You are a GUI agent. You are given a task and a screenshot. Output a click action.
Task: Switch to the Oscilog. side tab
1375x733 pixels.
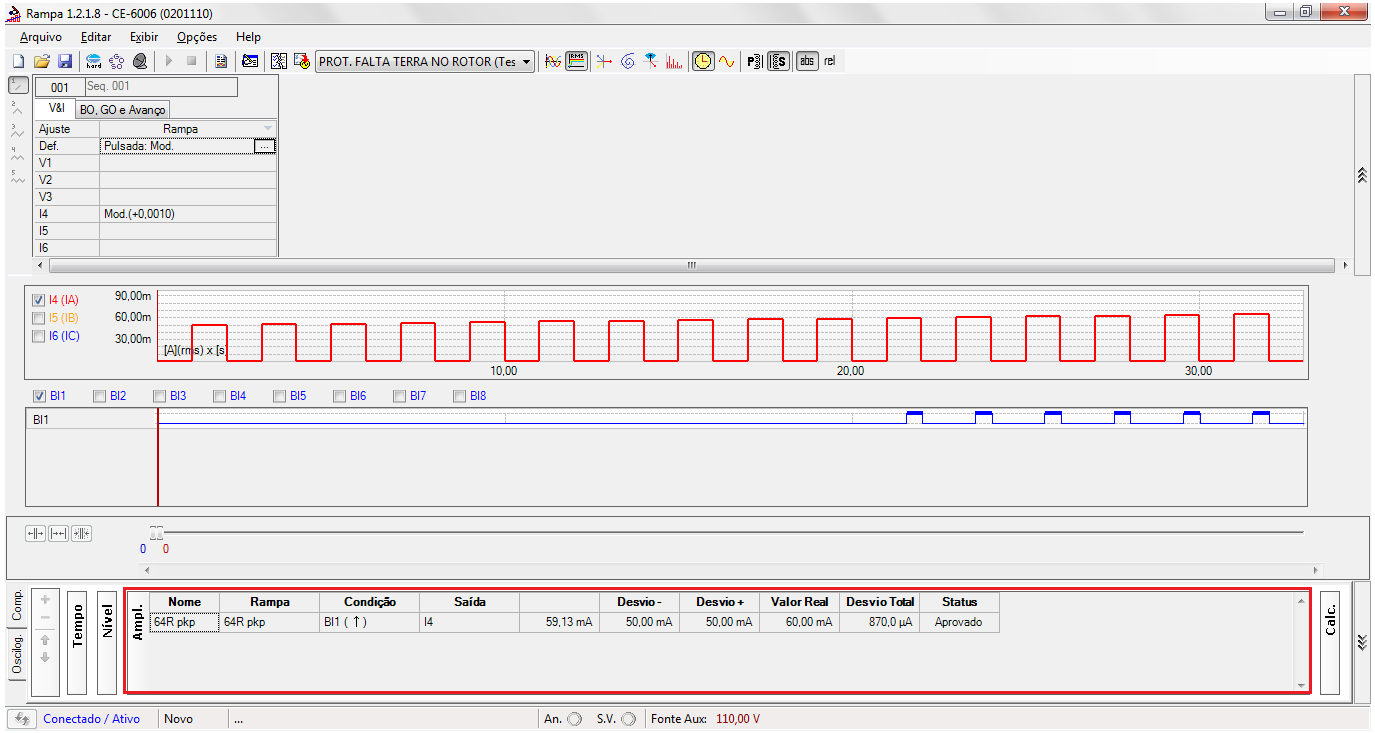[16, 655]
